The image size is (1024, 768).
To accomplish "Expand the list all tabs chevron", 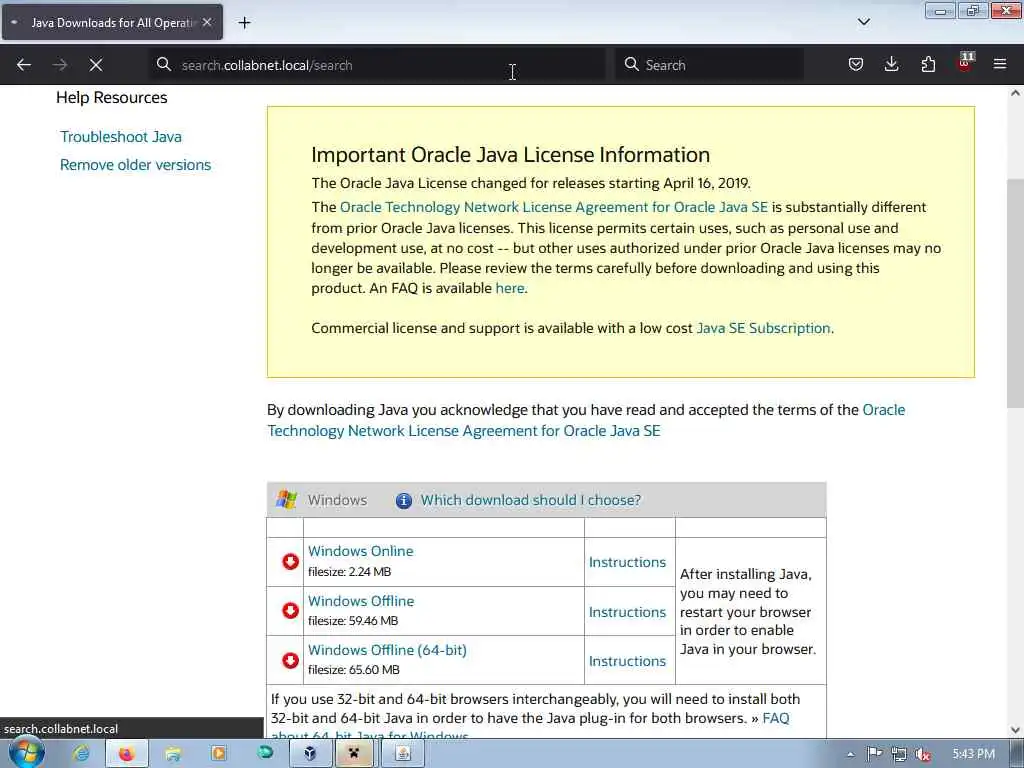I will (x=864, y=22).
